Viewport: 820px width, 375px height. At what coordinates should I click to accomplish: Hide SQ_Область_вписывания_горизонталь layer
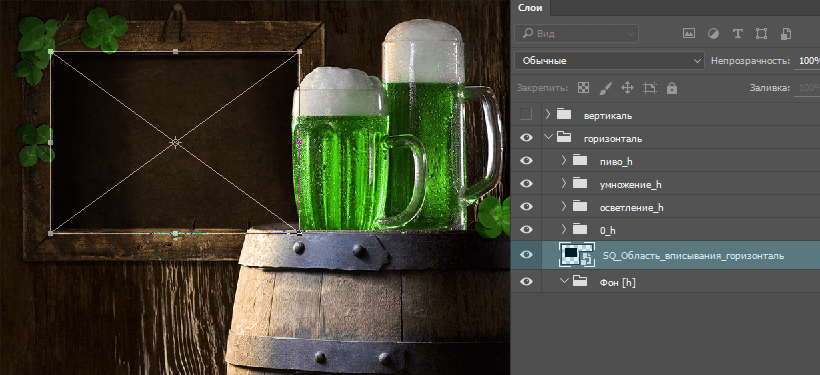click(x=526, y=255)
